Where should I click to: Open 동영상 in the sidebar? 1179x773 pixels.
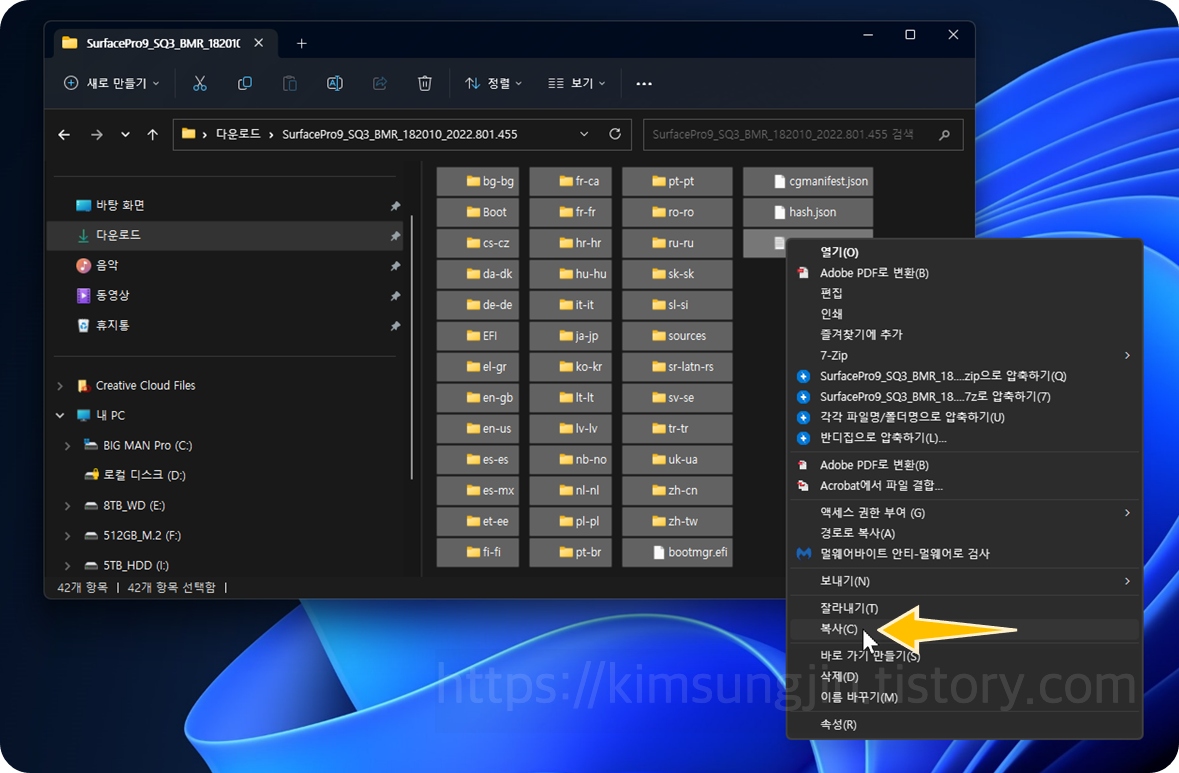pyautogui.click(x=225, y=296)
